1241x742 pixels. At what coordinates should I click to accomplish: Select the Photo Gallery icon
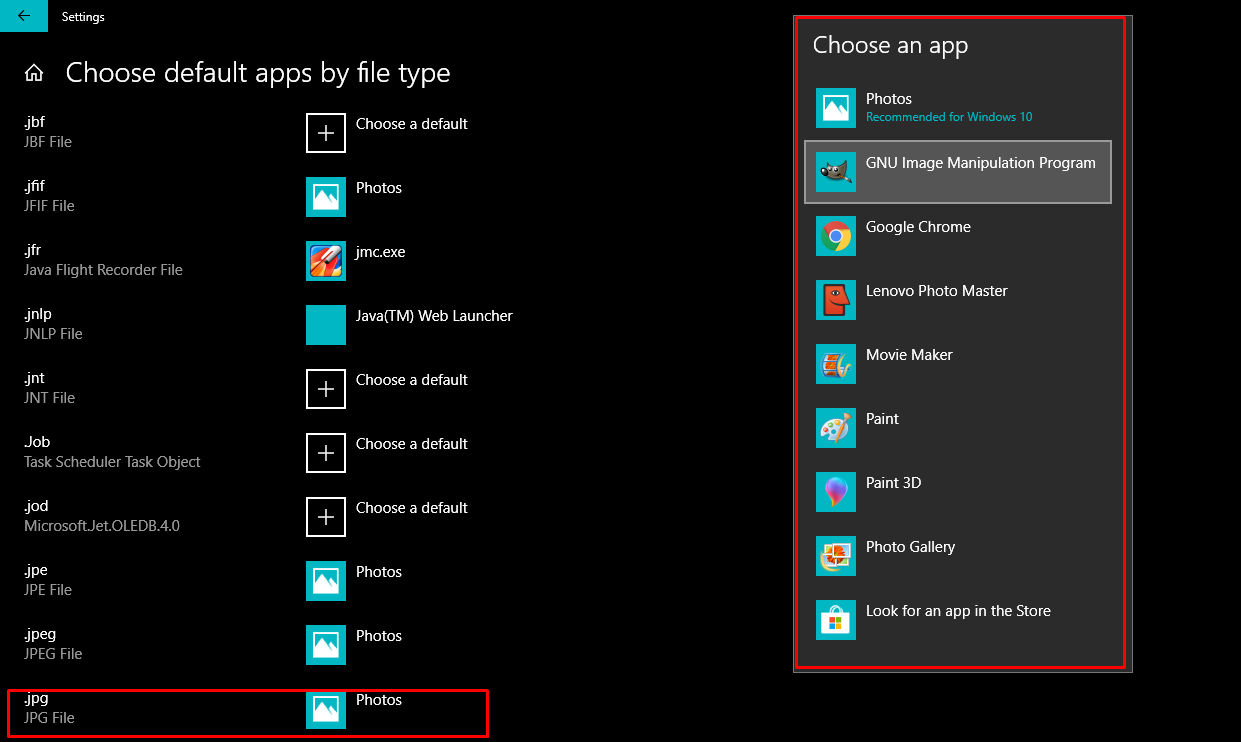pos(836,556)
